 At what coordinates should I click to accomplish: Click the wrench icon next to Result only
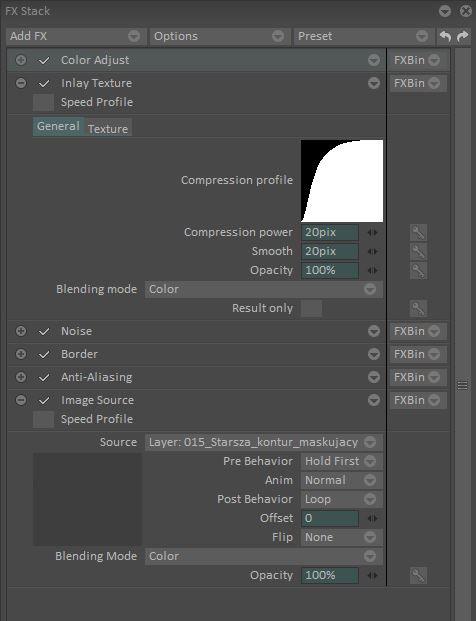coord(419,309)
